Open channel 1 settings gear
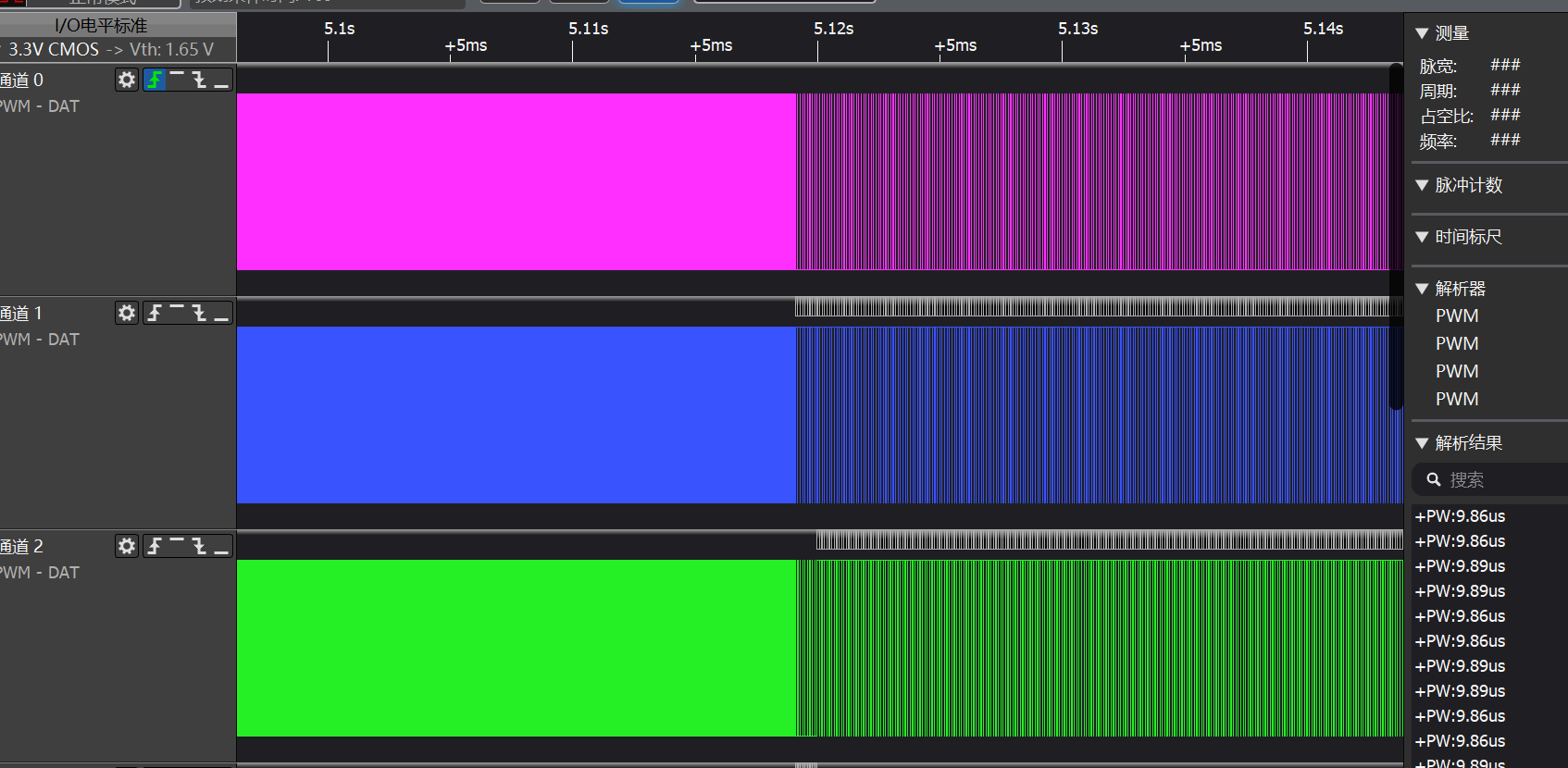The image size is (1568, 768). coord(127,314)
